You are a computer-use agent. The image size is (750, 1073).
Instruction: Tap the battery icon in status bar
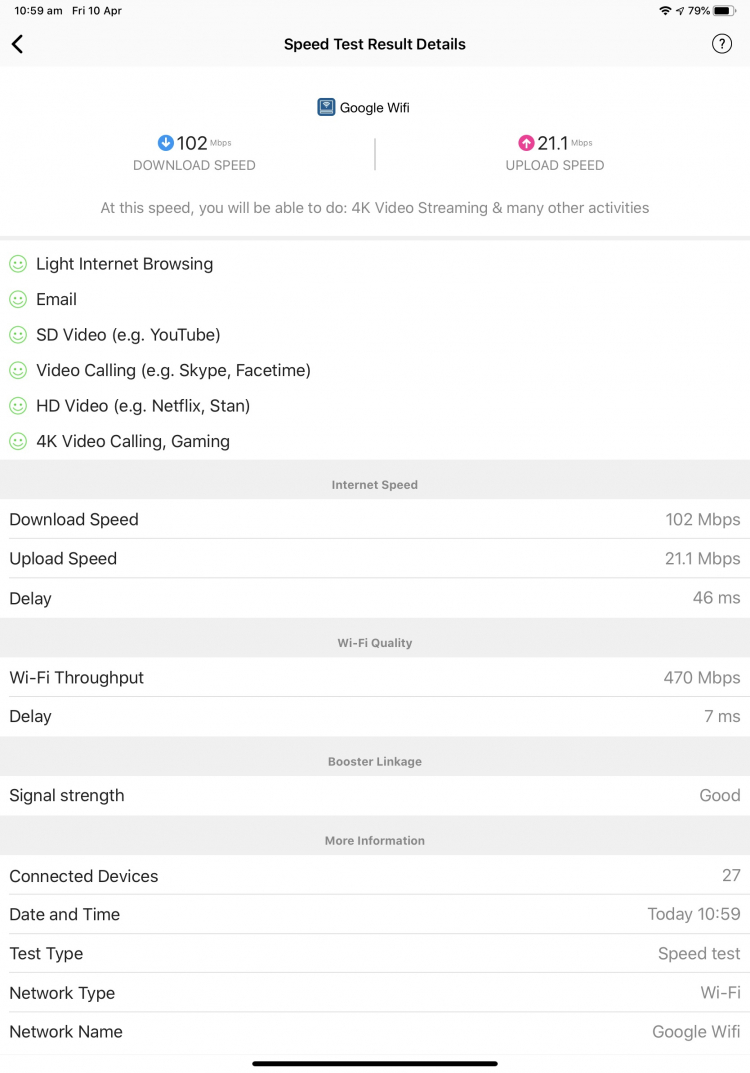click(x=725, y=11)
